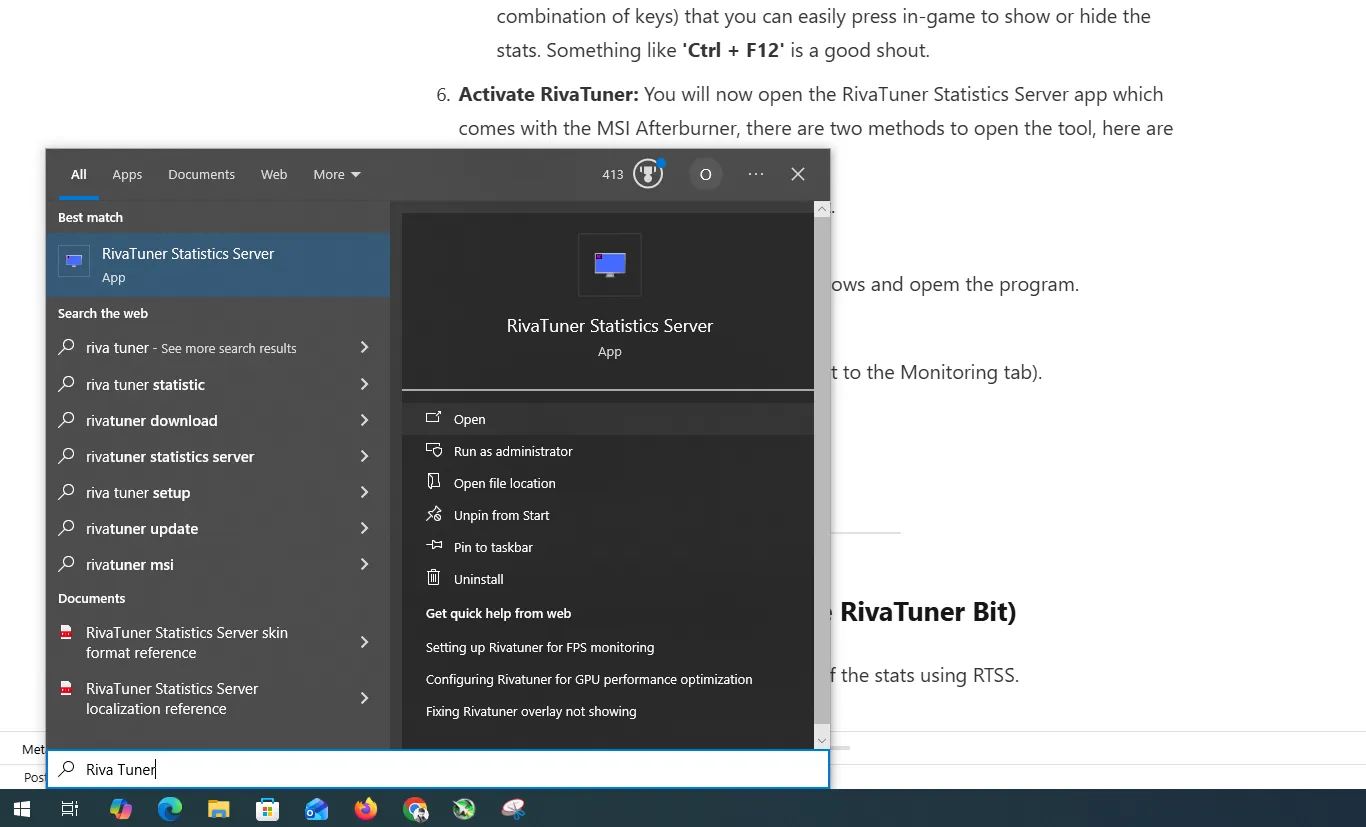This screenshot has width=1366, height=827.
Task: Expand the 'rivatuner download' web suggestion arrow
Action: point(364,421)
